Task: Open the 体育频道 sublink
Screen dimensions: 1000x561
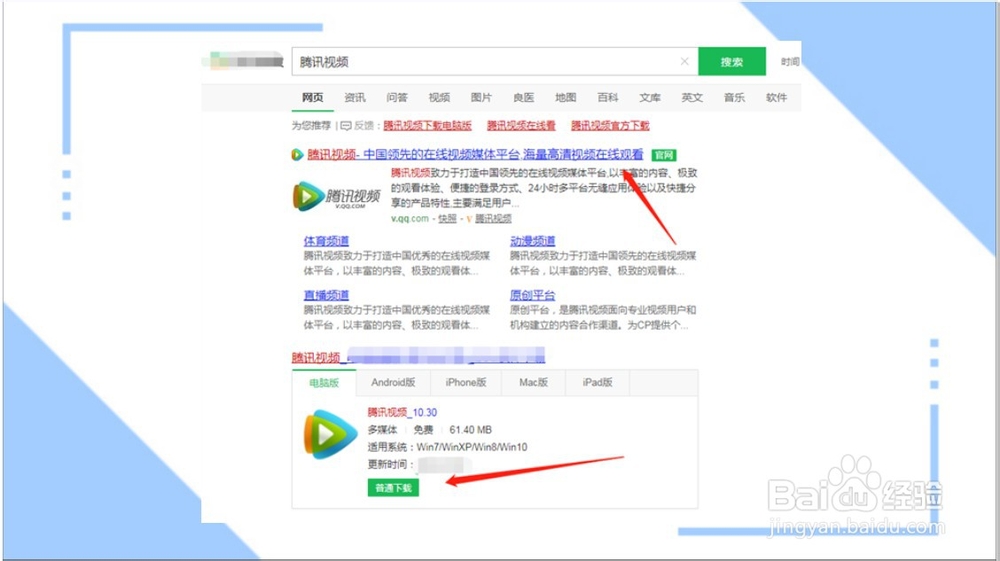Action: [326, 241]
